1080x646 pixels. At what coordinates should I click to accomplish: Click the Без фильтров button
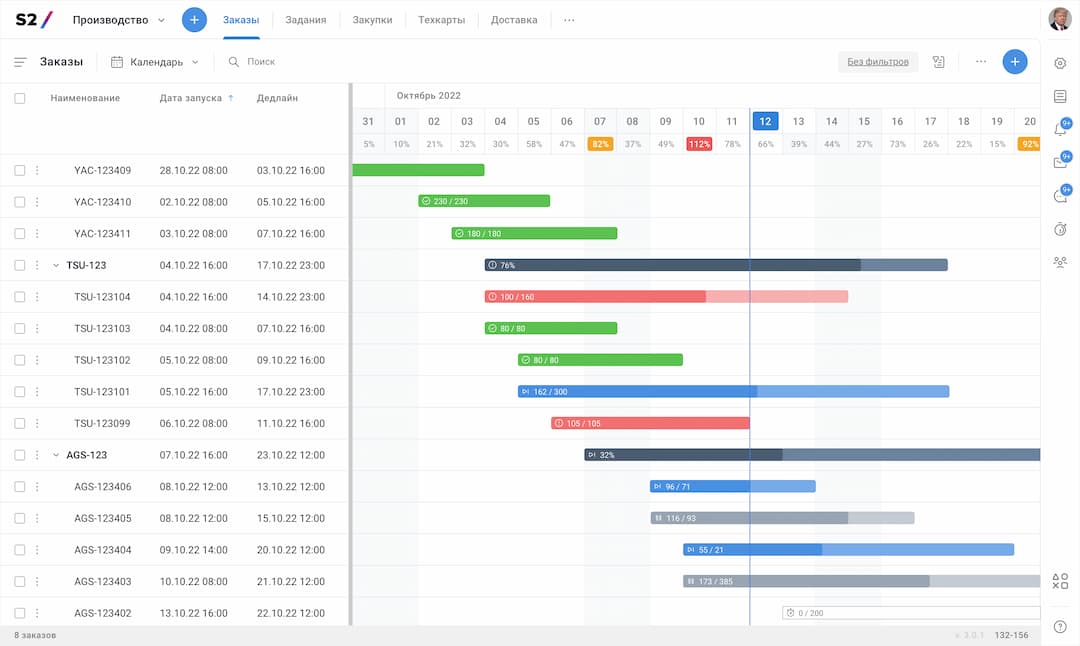click(878, 62)
